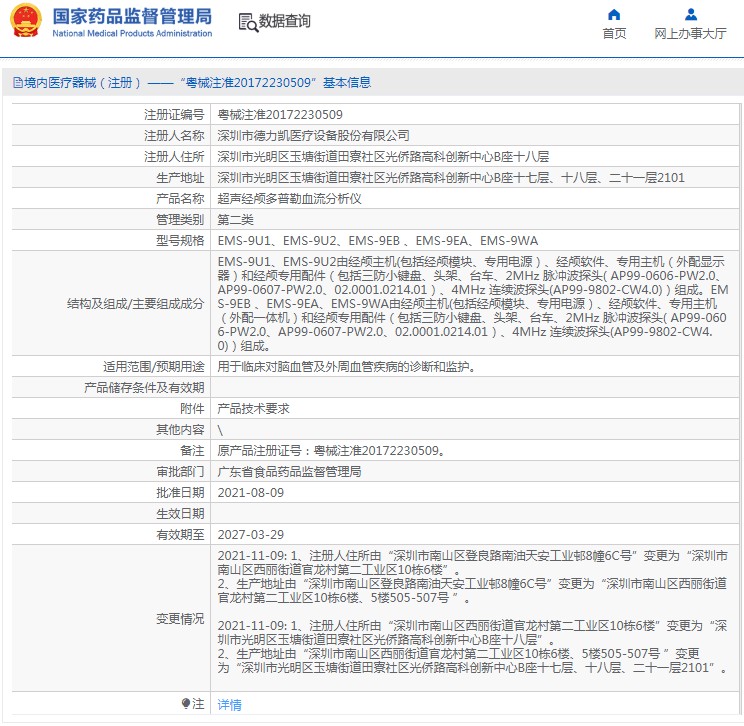744x726 pixels.
Task: Click 产品储存条件及有效期 row label
Action: coord(144,388)
